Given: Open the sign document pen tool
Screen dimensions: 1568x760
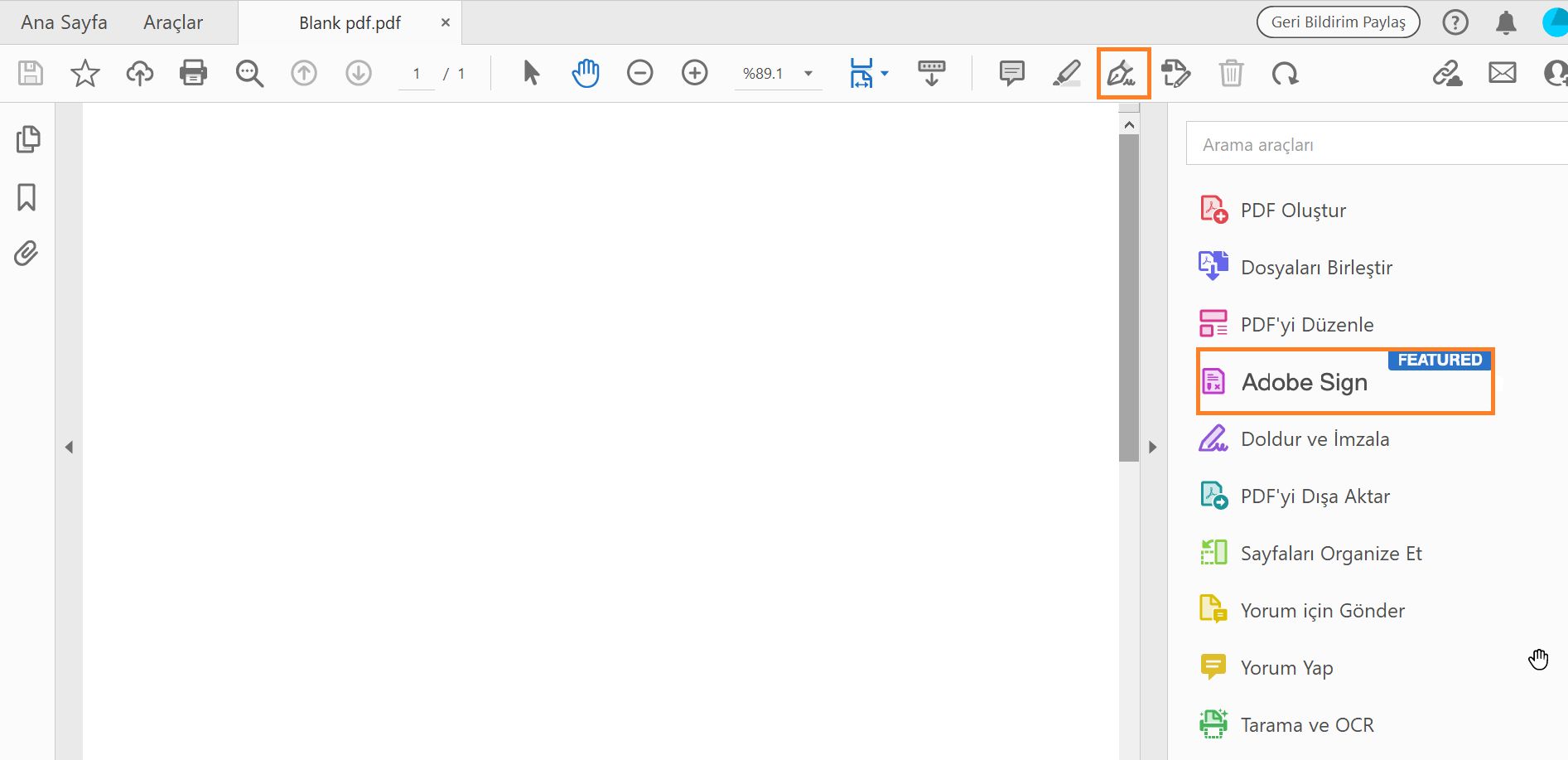Looking at the screenshot, I should pos(1123,74).
